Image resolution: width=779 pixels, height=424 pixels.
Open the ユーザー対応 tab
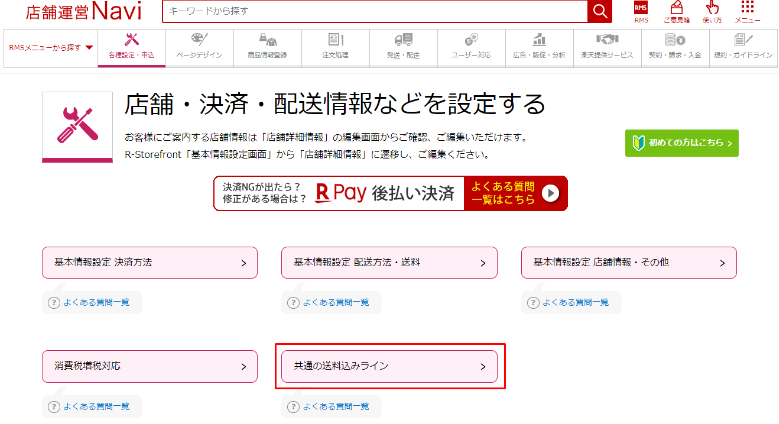point(471,48)
